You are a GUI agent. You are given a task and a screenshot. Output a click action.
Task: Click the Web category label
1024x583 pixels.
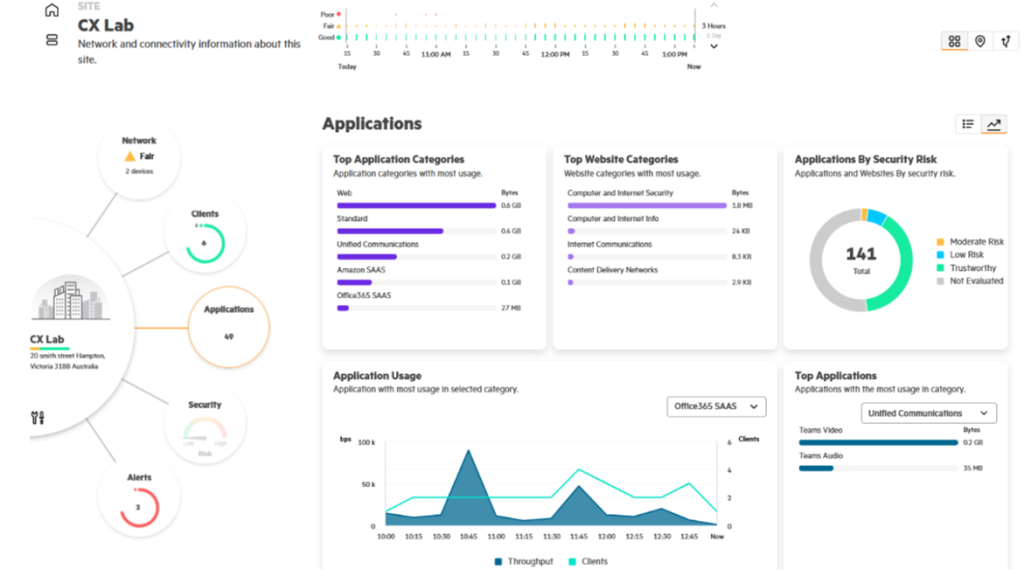click(344, 193)
